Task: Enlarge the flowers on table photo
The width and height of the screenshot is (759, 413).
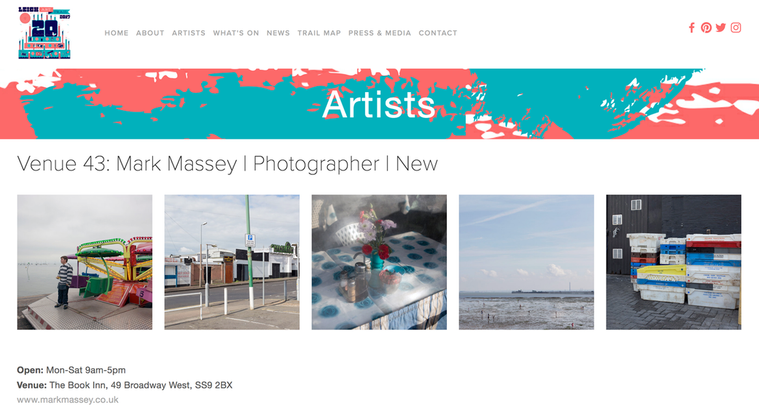Action: pos(379,262)
